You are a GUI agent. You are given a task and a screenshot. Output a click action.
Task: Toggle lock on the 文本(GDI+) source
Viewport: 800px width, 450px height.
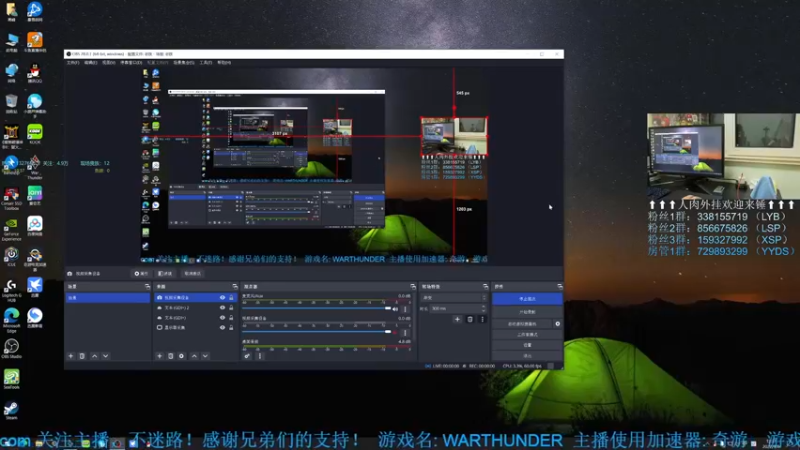[x=231, y=317]
